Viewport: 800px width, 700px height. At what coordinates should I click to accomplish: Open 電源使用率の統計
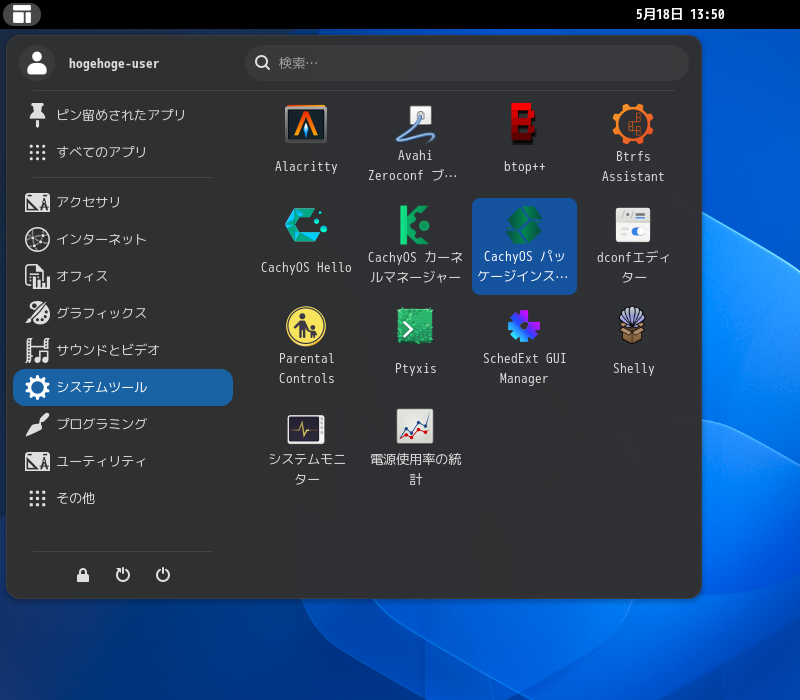tap(415, 447)
